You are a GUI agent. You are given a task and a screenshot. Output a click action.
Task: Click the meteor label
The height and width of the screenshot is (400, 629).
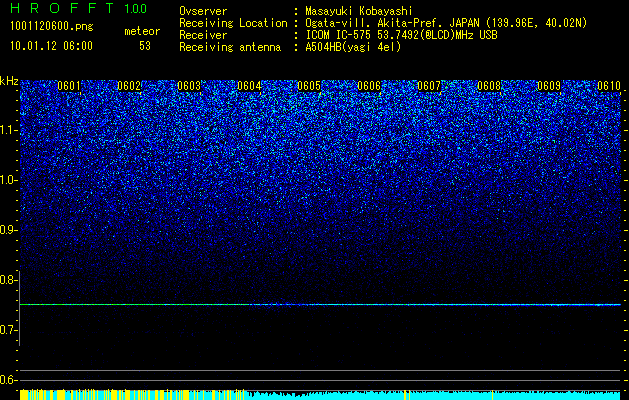pos(142,31)
